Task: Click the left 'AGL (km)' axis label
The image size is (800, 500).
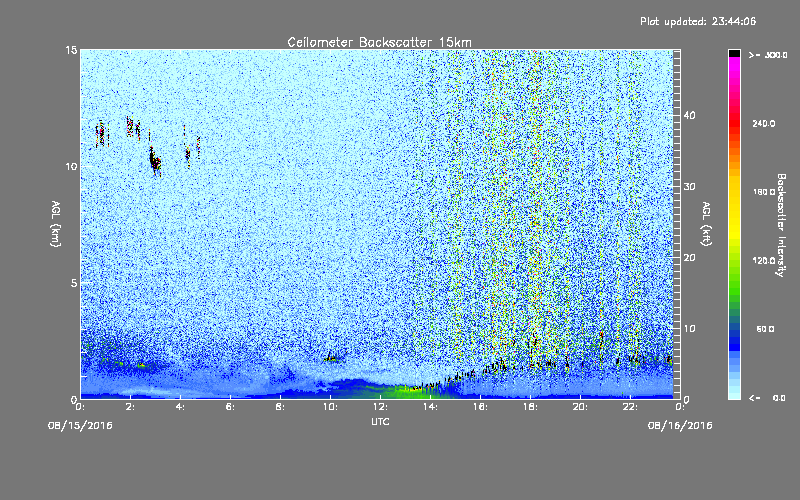Action: [56, 224]
